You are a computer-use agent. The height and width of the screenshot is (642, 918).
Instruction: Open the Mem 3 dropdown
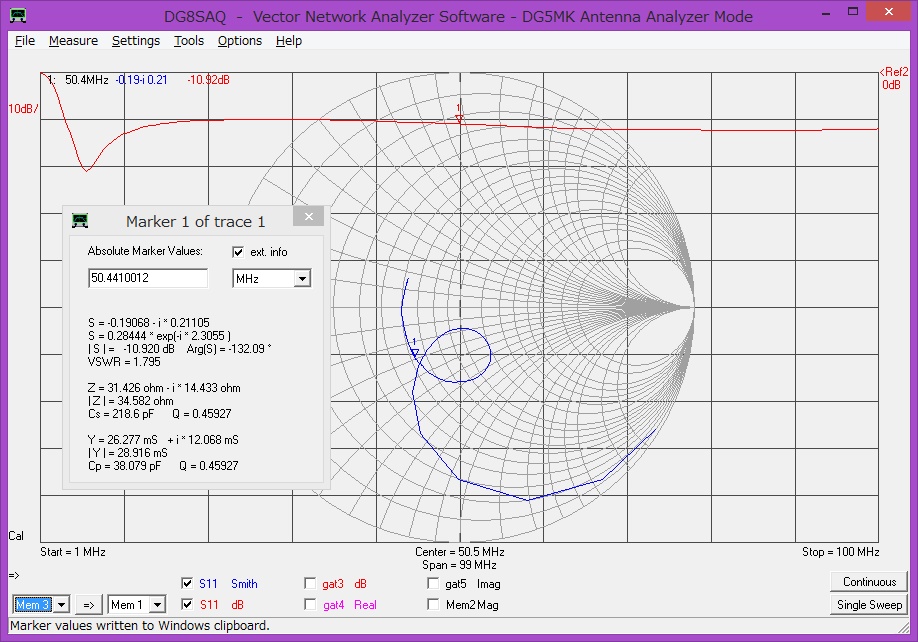(61, 605)
